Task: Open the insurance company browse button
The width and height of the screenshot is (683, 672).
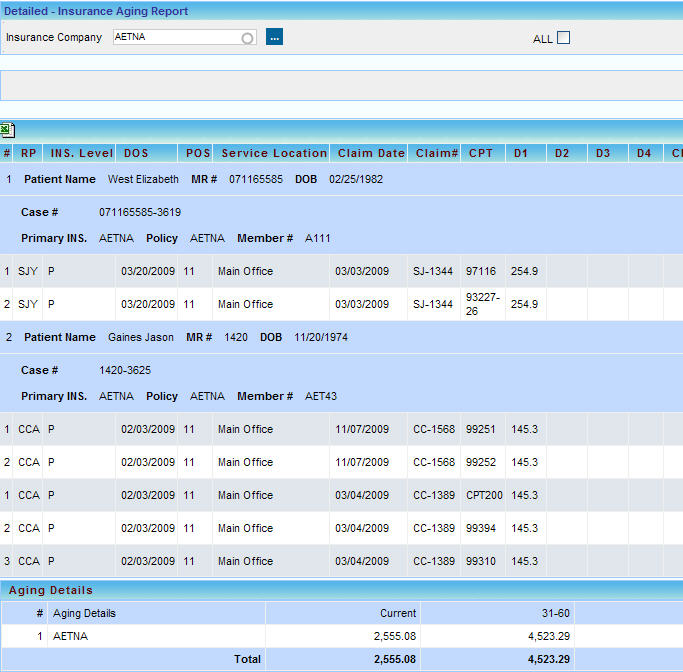Action: click(274, 37)
